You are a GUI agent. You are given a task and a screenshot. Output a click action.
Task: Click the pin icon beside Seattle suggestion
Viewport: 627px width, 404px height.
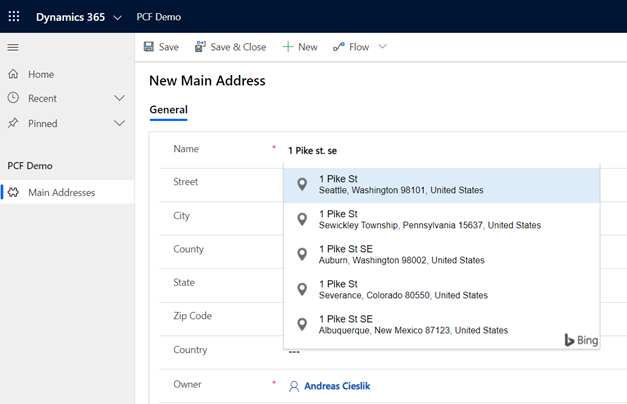point(302,184)
